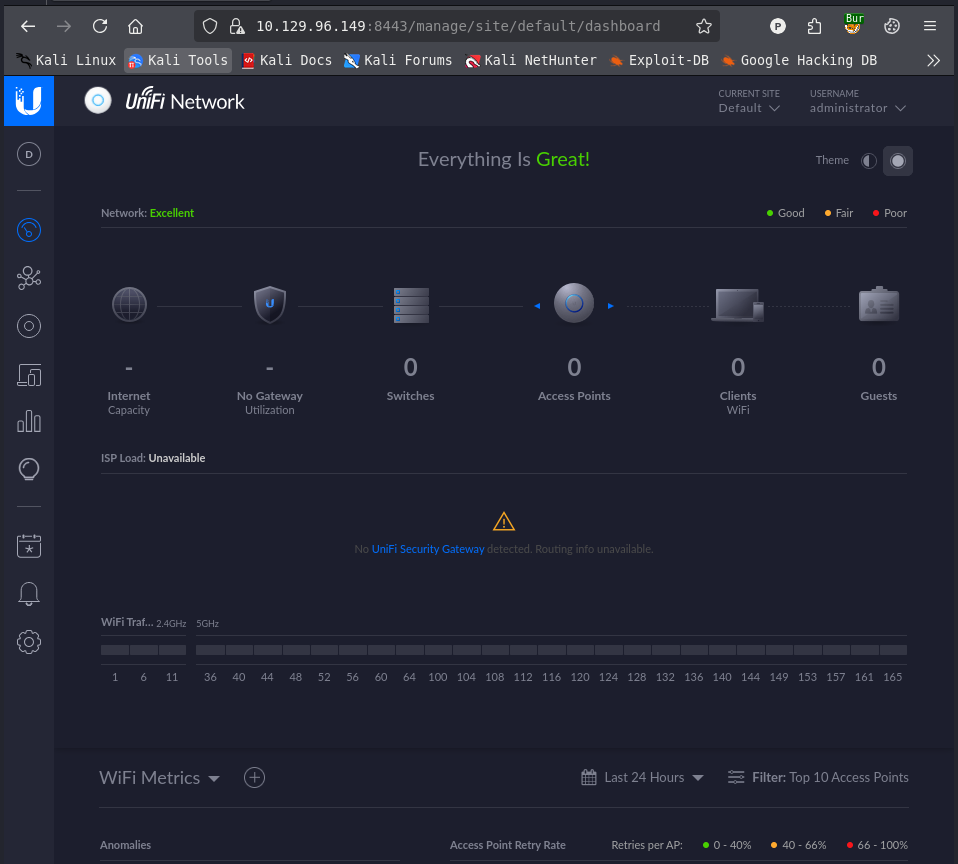Click the 5GHz band label
This screenshot has height=864, width=958.
point(207,623)
